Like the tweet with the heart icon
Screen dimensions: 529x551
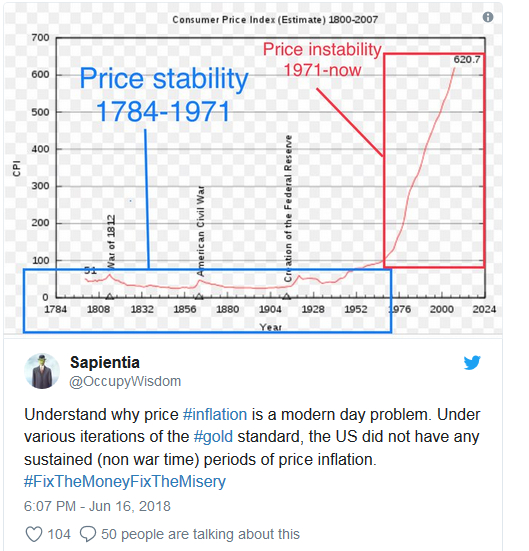(34, 534)
